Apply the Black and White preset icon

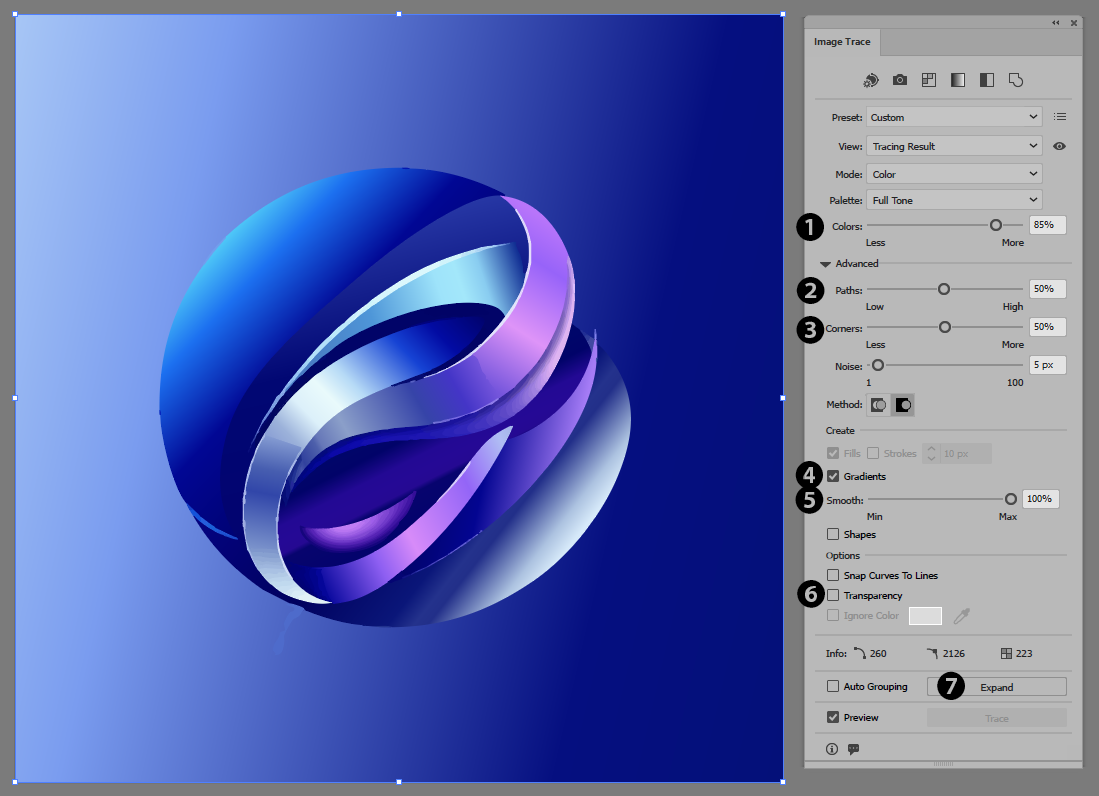click(x=987, y=80)
